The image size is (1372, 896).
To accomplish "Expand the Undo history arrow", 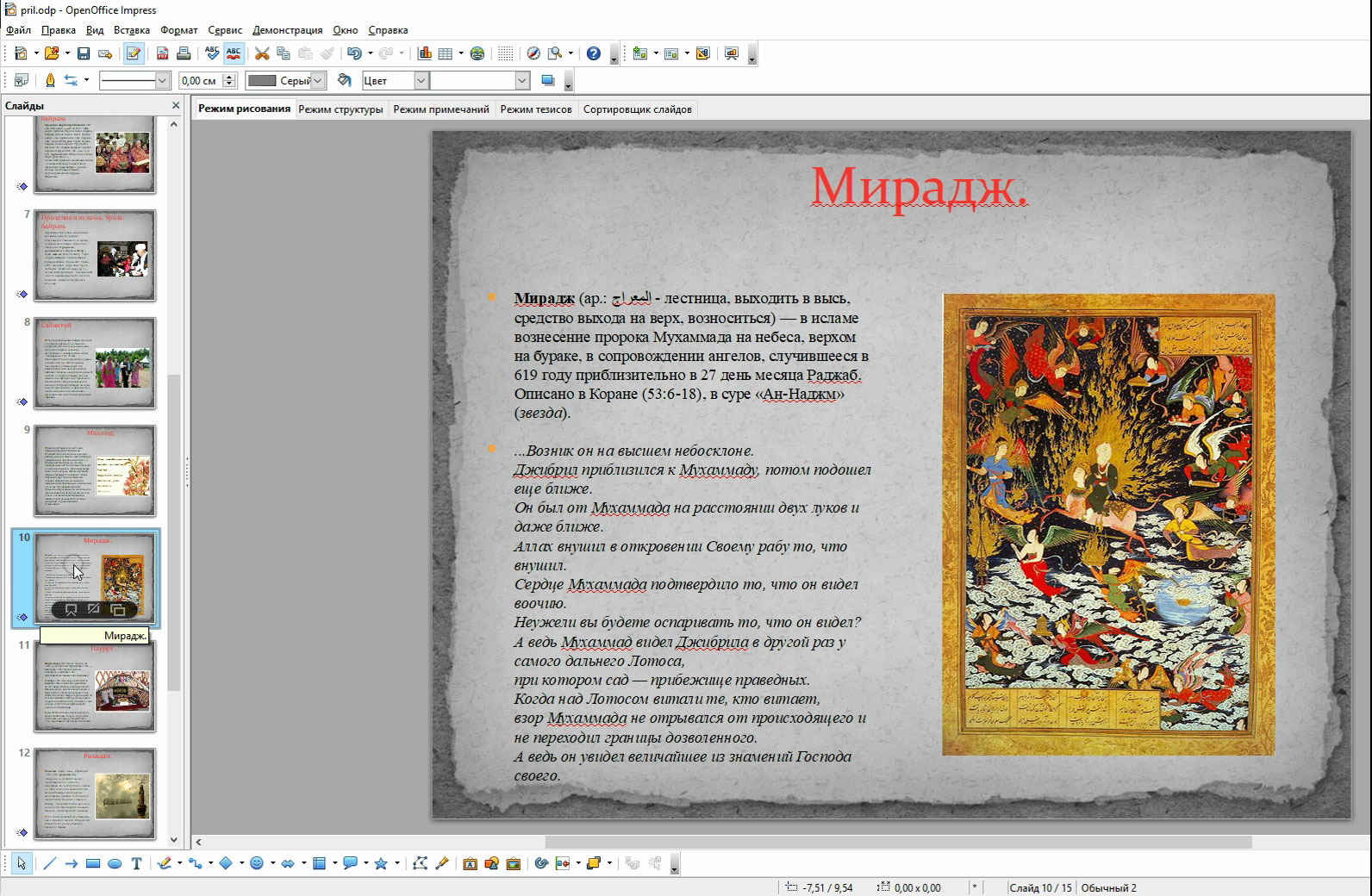I will pyautogui.click(x=371, y=53).
